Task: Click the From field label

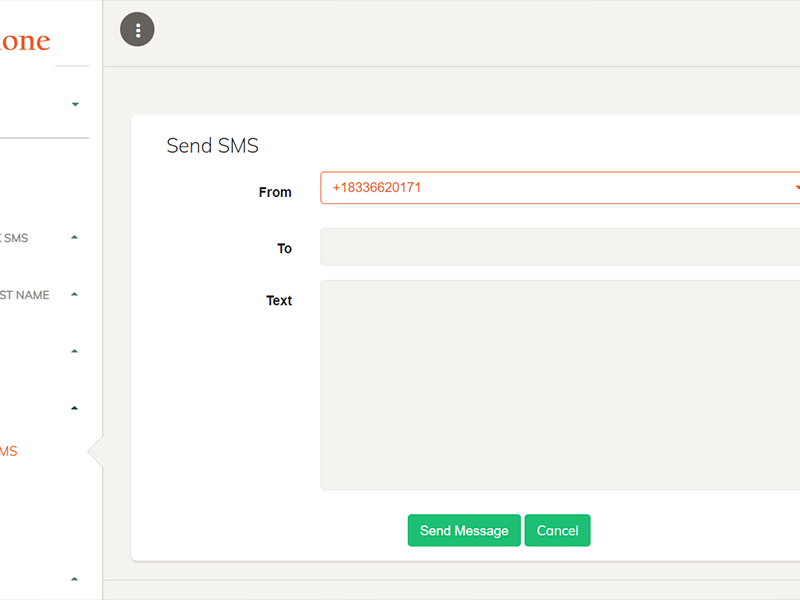Action: (275, 192)
